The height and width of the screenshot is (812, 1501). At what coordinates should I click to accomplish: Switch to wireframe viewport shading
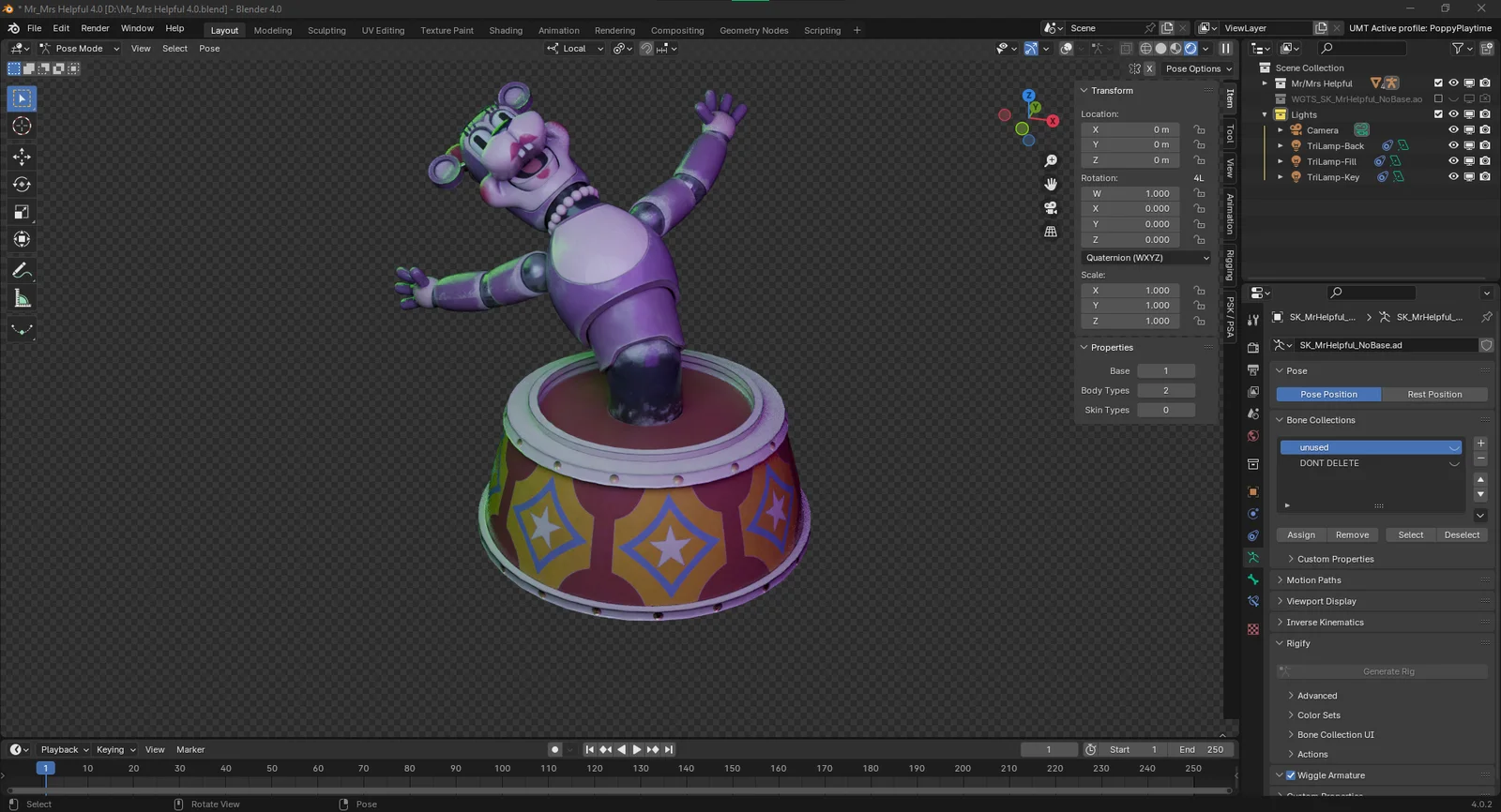(x=1145, y=49)
